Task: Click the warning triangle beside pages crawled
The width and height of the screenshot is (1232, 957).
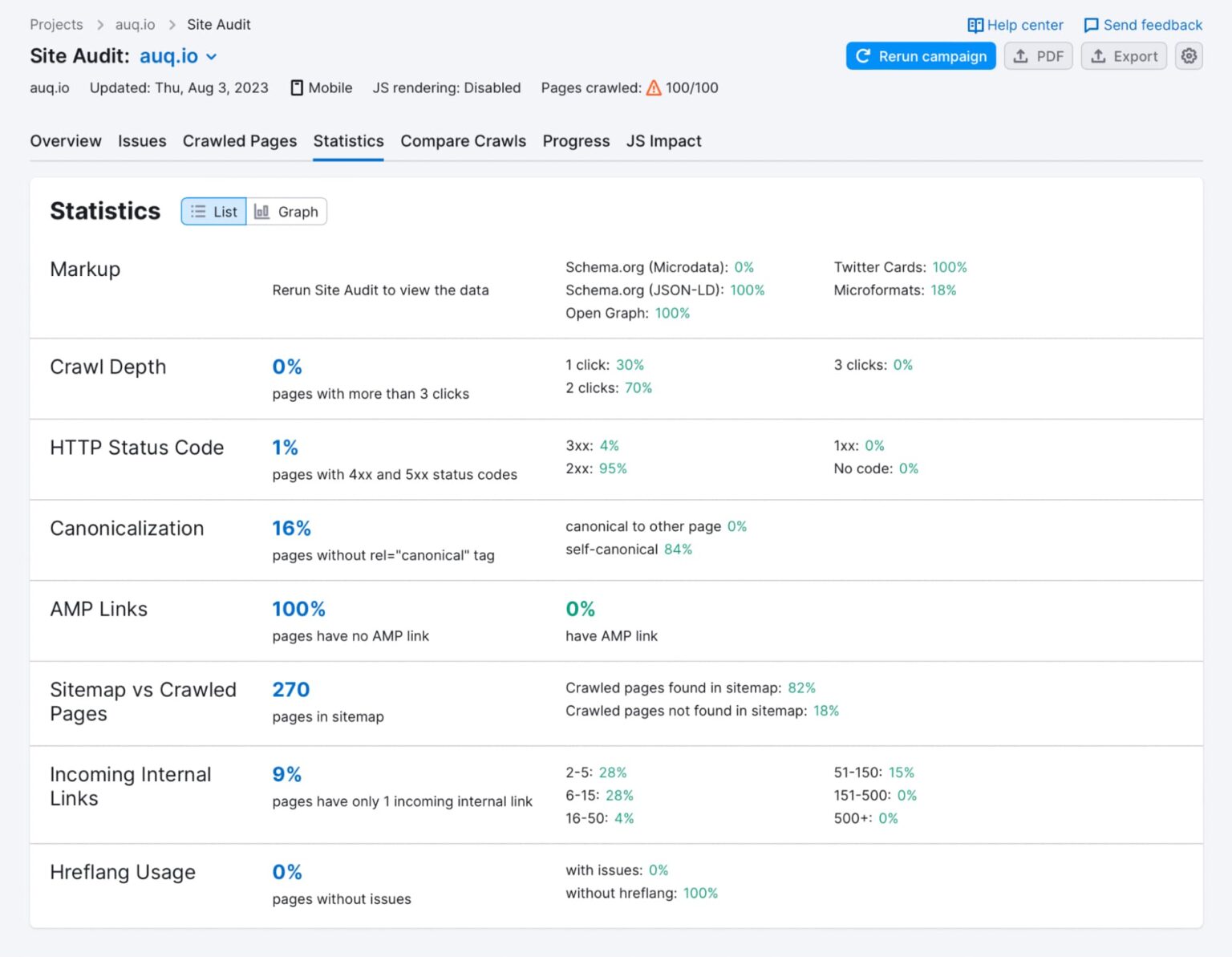Action: (654, 88)
